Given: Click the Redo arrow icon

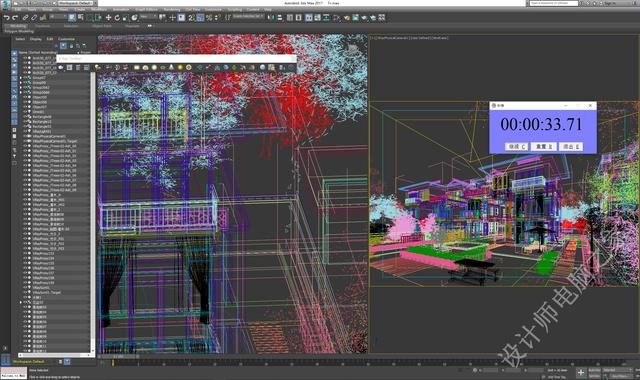Looking at the screenshot, I should coord(15,18).
